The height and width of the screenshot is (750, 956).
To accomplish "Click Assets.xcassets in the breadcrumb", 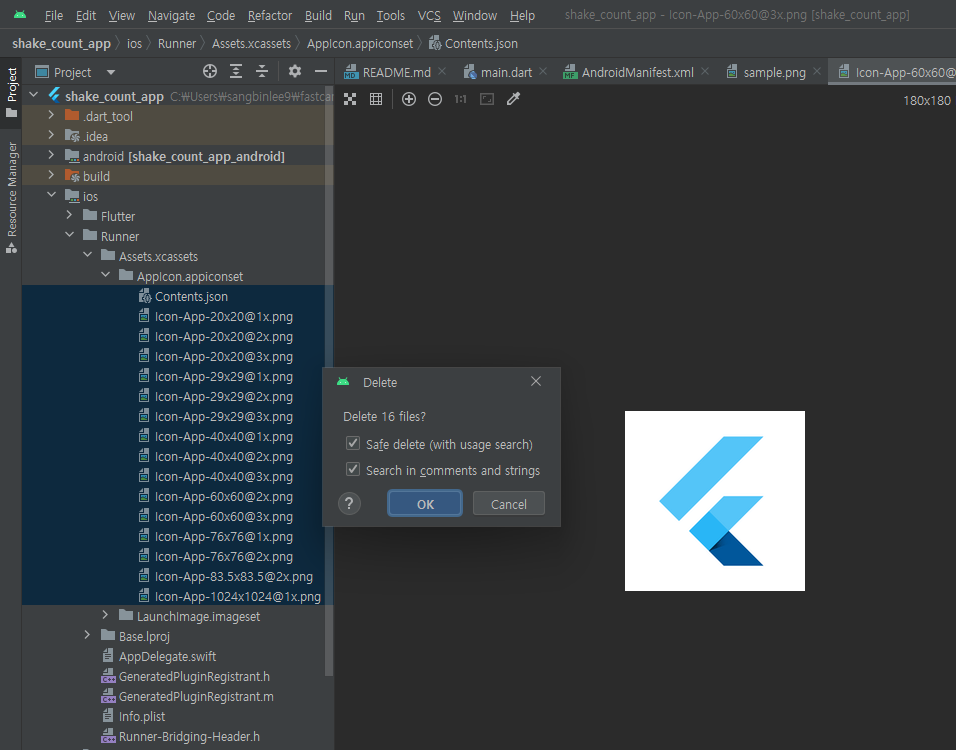I will point(251,44).
